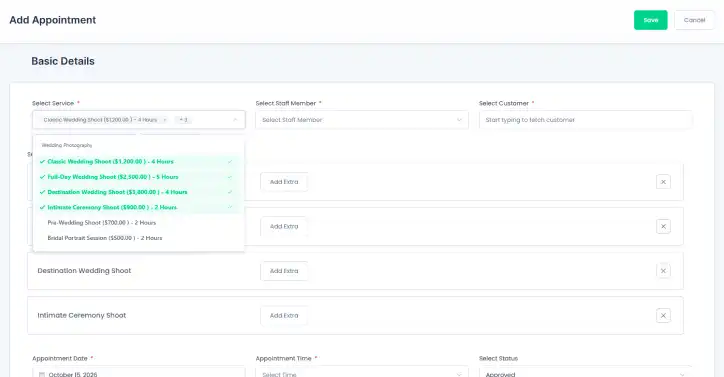Screen dimensions: 724x377
Task: Open the Appointment Time dropdown
Action: coord(362,372)
